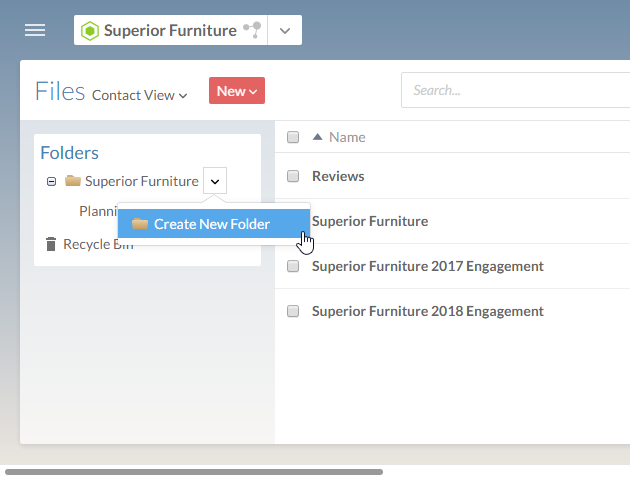Viewport: 630px width, 480px height.
Task: Expand the Contact View dropdown
Action: [139, 95]
